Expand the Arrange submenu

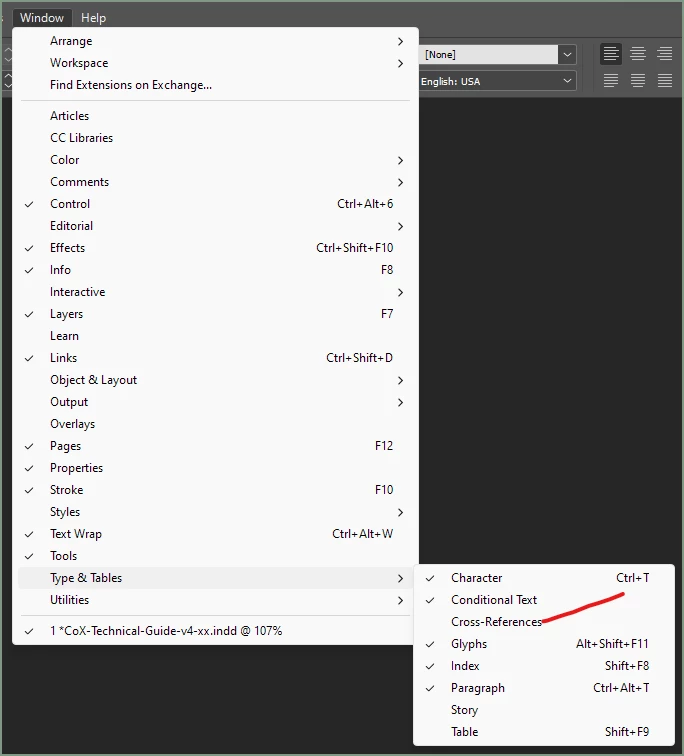pos(215,41)
